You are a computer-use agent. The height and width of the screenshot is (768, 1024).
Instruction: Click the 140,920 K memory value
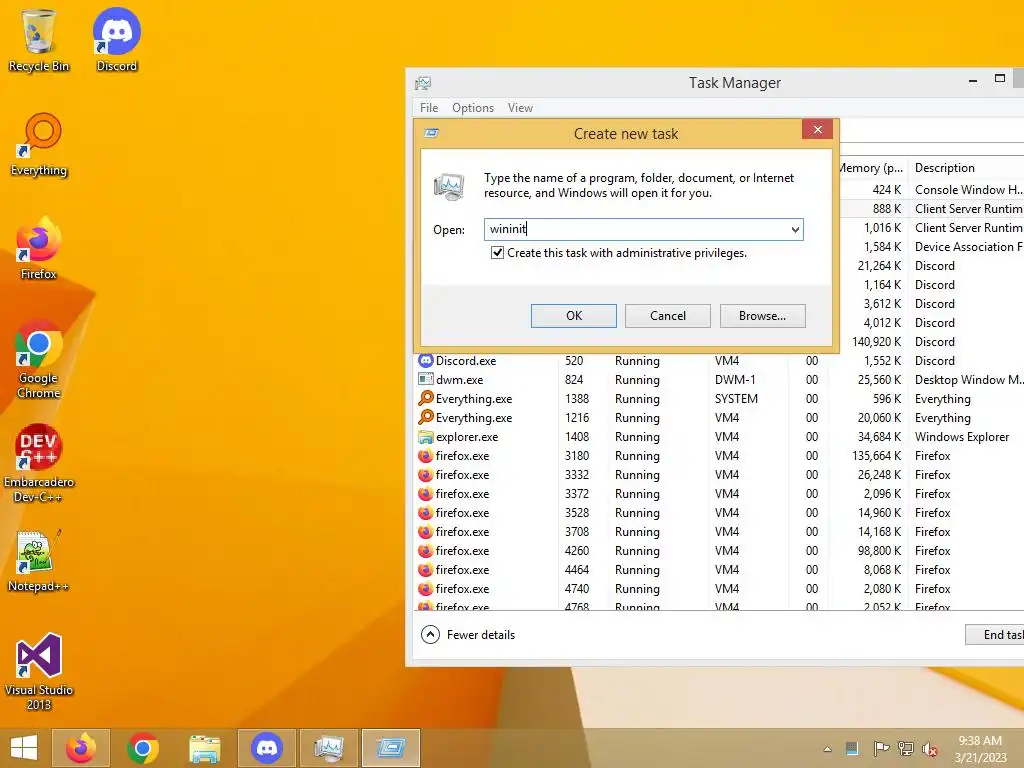[876, 342]
